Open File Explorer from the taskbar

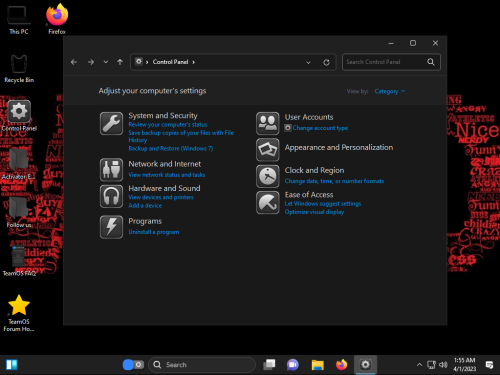(x=318, y=365)
